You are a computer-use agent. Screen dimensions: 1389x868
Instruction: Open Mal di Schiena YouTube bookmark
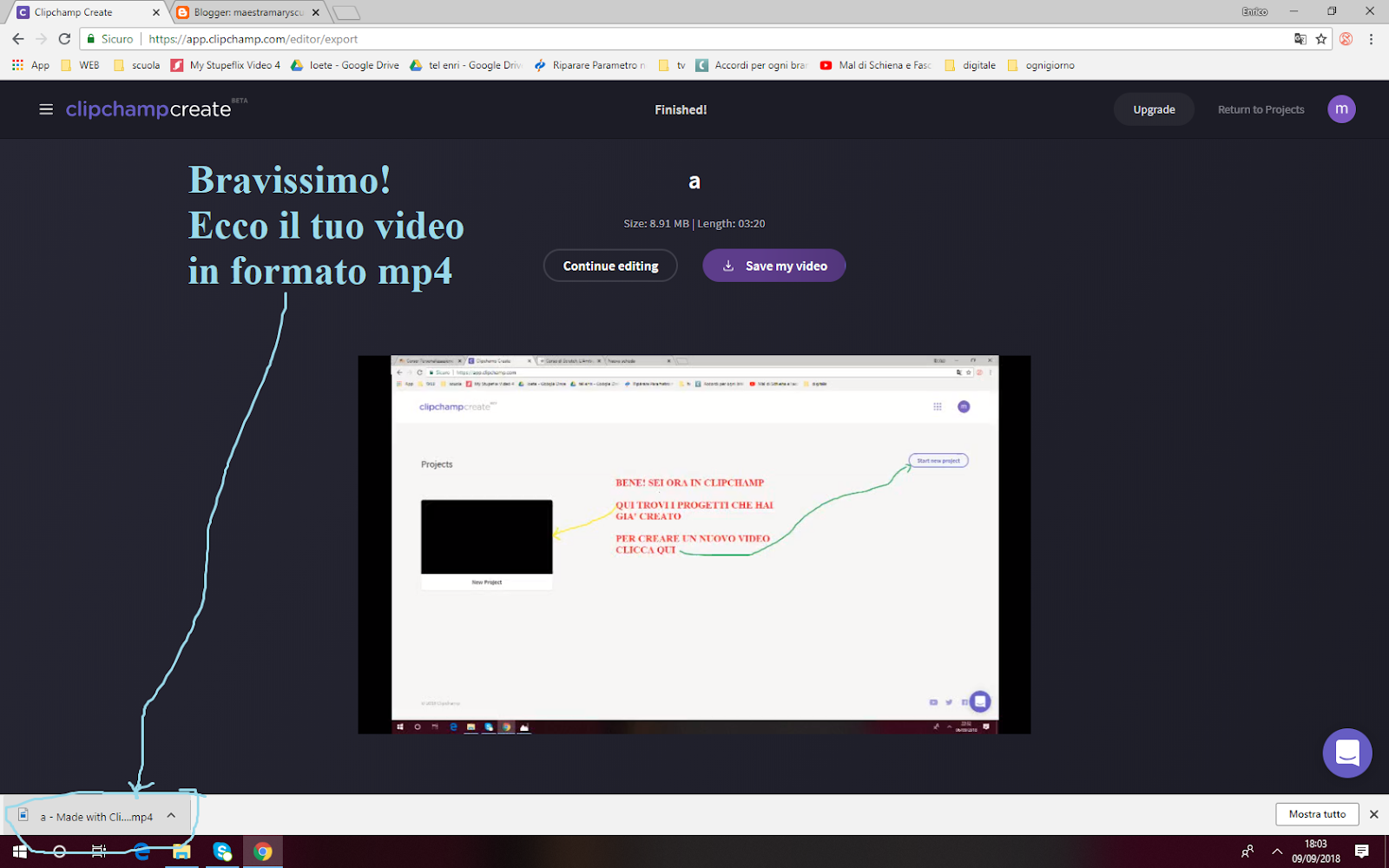(x=875, y=65)
